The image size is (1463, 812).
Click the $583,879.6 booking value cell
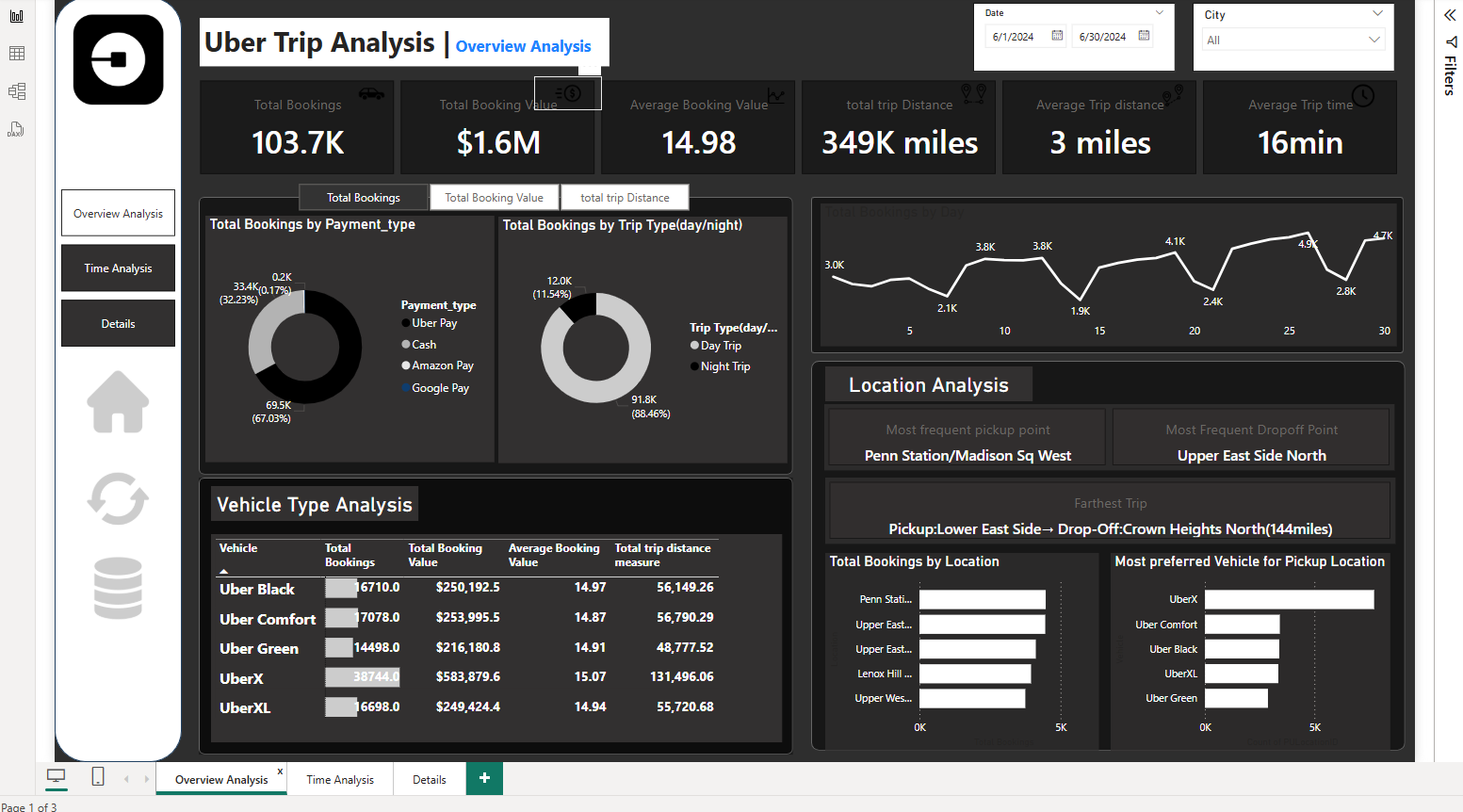[468, 676]
